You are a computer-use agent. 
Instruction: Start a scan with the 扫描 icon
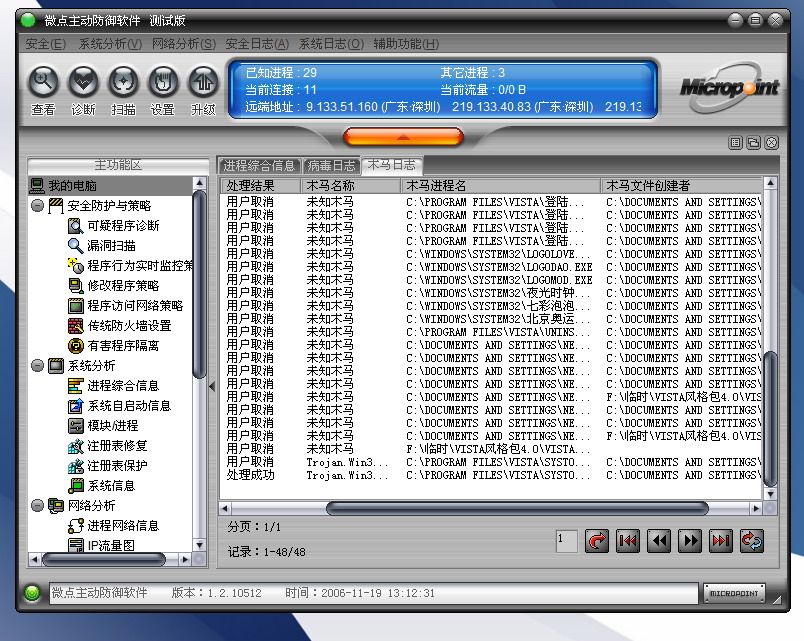[123, 82]
